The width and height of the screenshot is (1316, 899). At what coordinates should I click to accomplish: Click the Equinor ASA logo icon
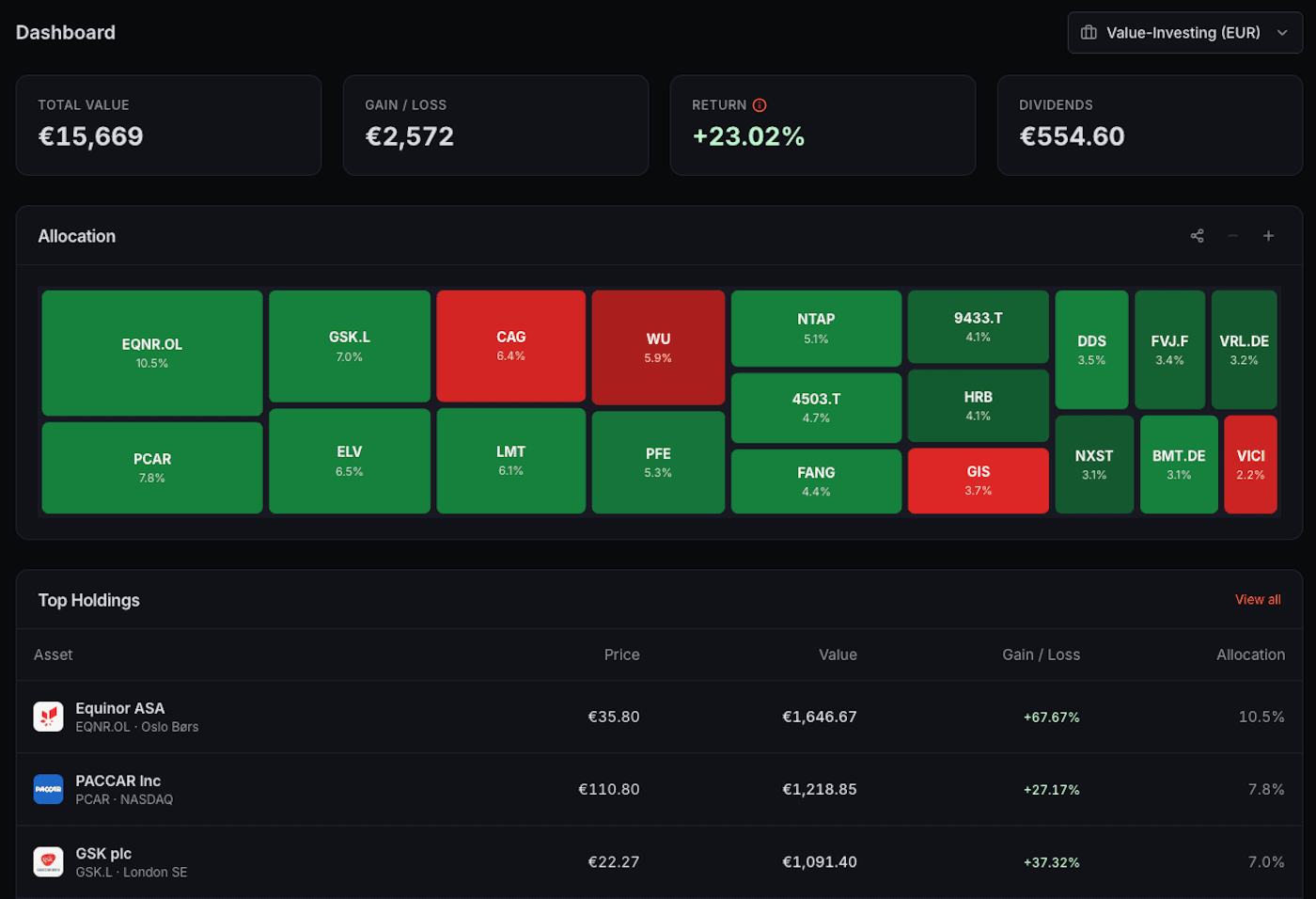tap(49, 717)
